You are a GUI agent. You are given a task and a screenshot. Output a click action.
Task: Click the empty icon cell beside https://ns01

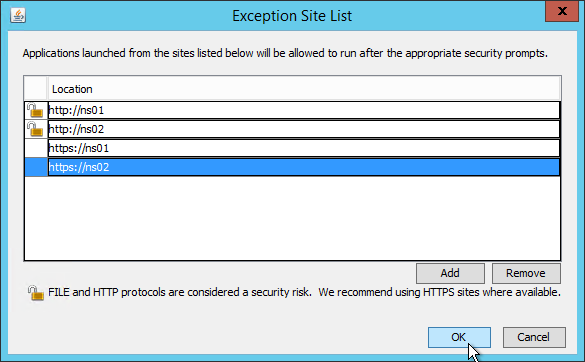click(x=36, y=148)
